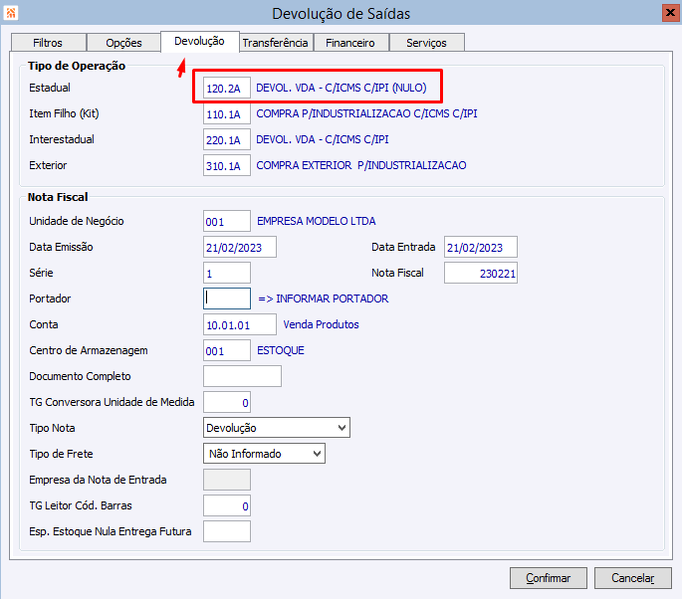Screen dimensions: 682x599
Task: Focus the Série input field
Action: click(227, 273)
